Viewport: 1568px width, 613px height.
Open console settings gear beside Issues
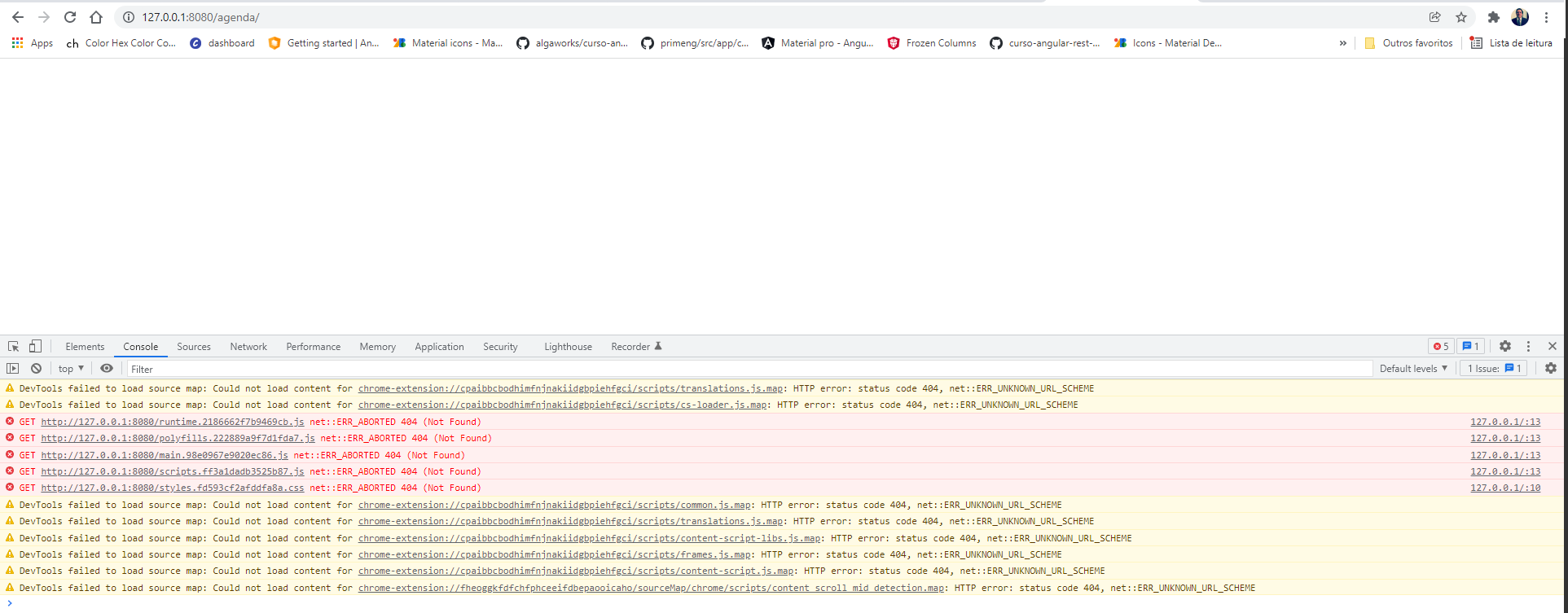(1551, 369)
